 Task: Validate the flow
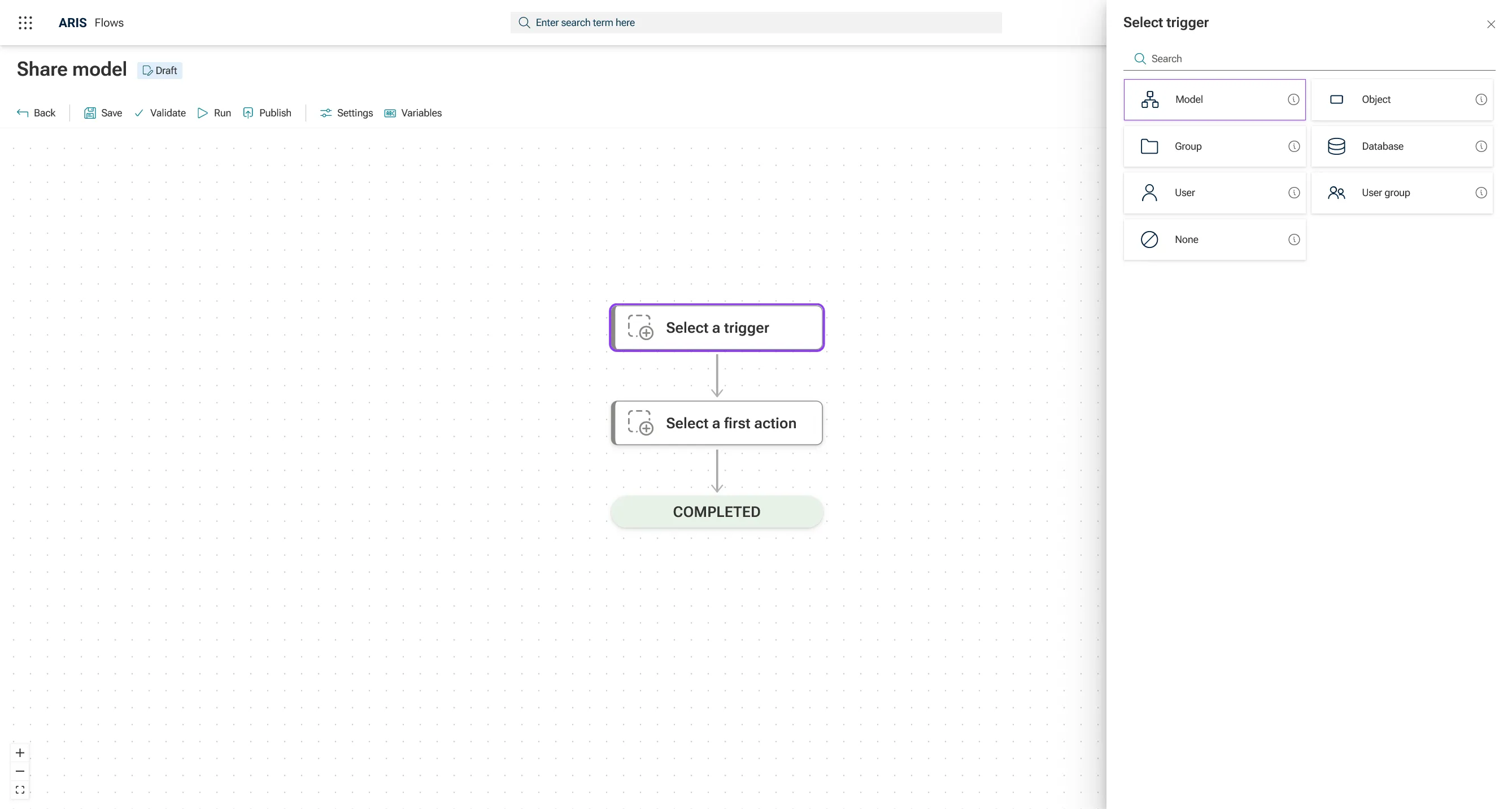coord(160,113)
